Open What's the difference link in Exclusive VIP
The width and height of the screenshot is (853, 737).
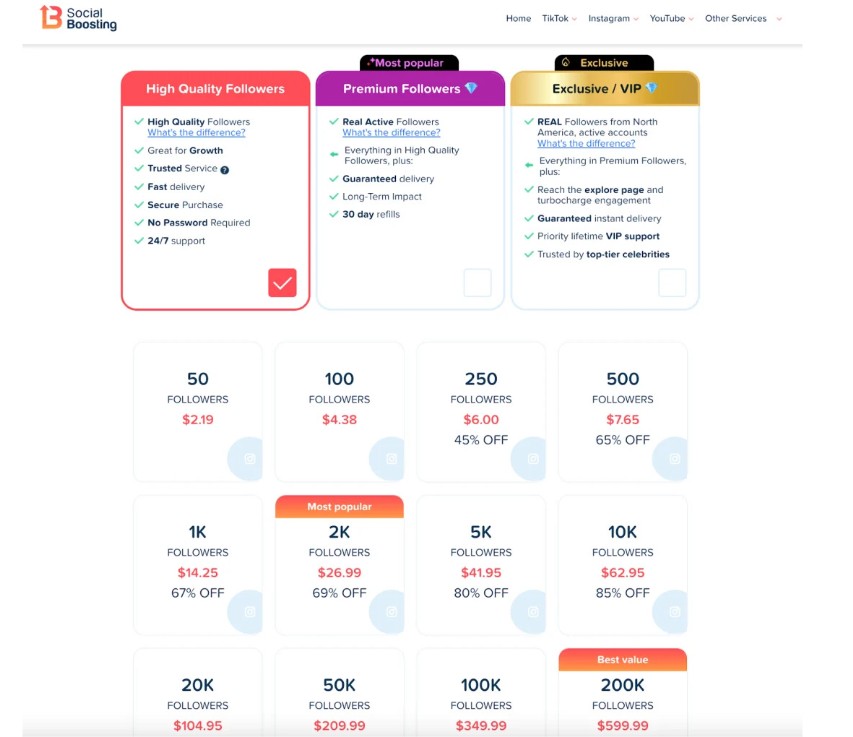[x=586, y=144]
